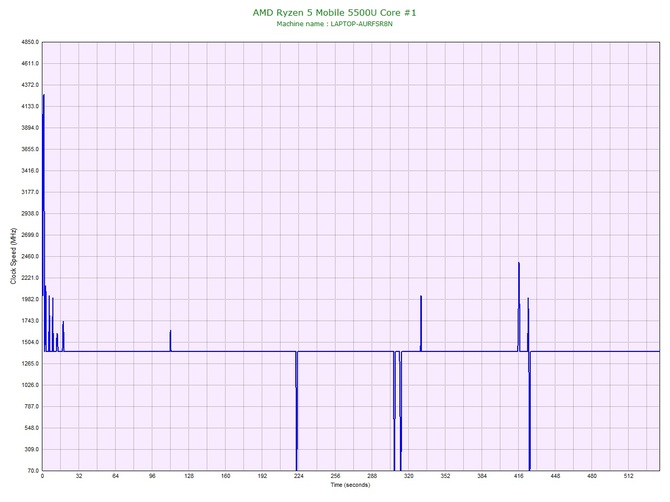
Task: Click the 548.0 y-axis value
Action: coord(32,428)
